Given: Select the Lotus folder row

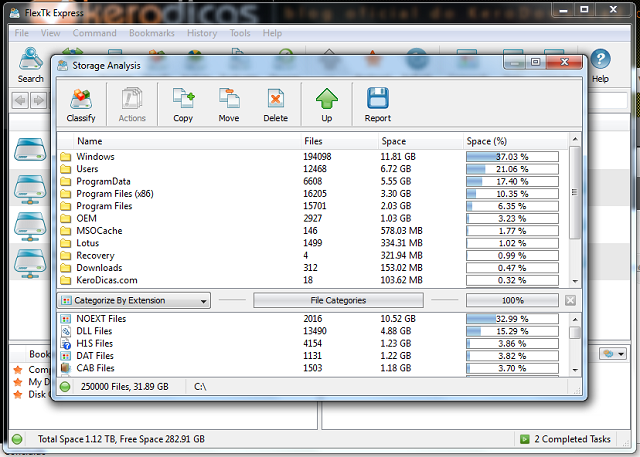Looking at the screenshot, I should 312,243.
